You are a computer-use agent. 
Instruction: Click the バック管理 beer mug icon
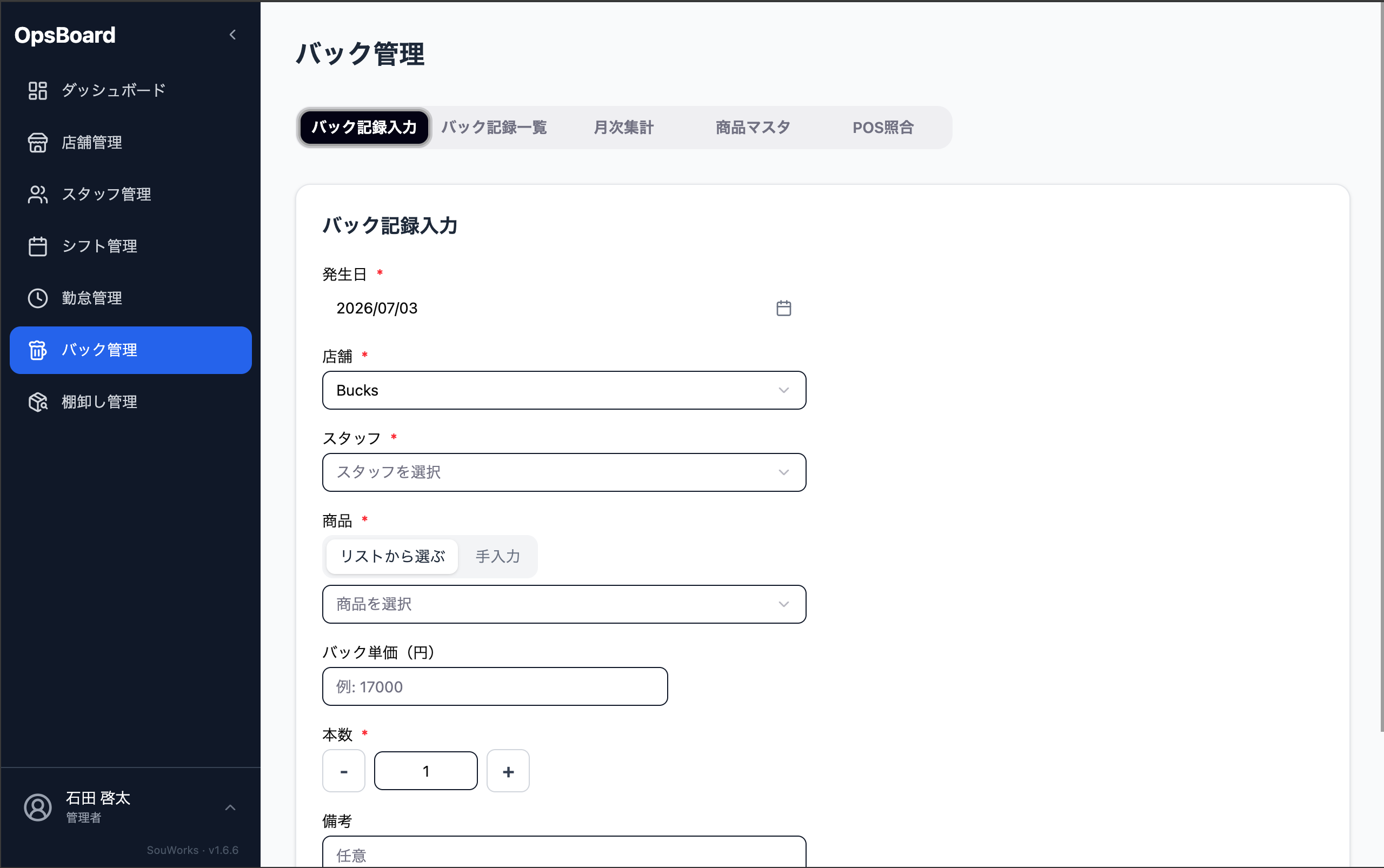pos(38,350)
